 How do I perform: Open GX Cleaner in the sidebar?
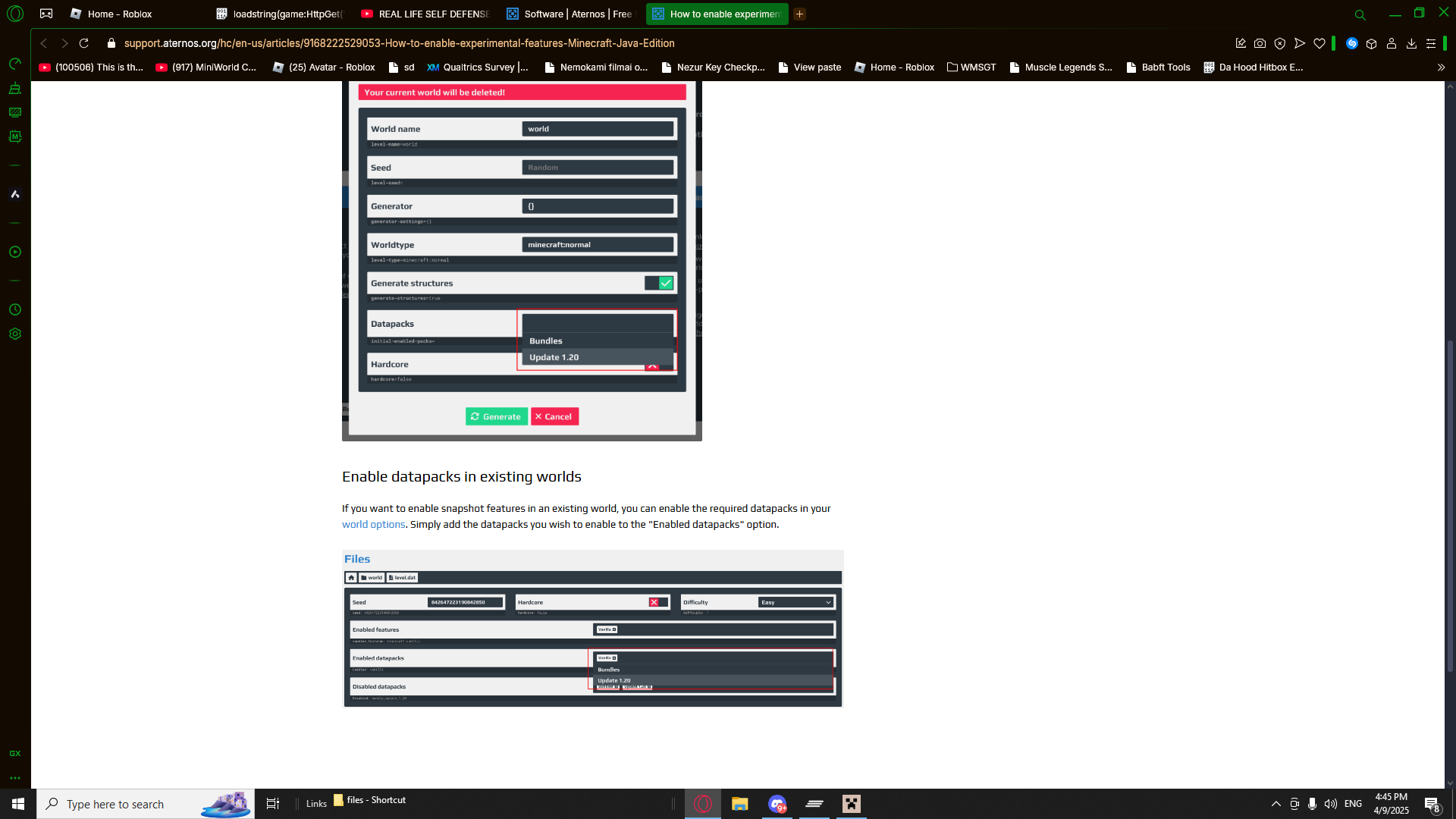pos(15,88)
